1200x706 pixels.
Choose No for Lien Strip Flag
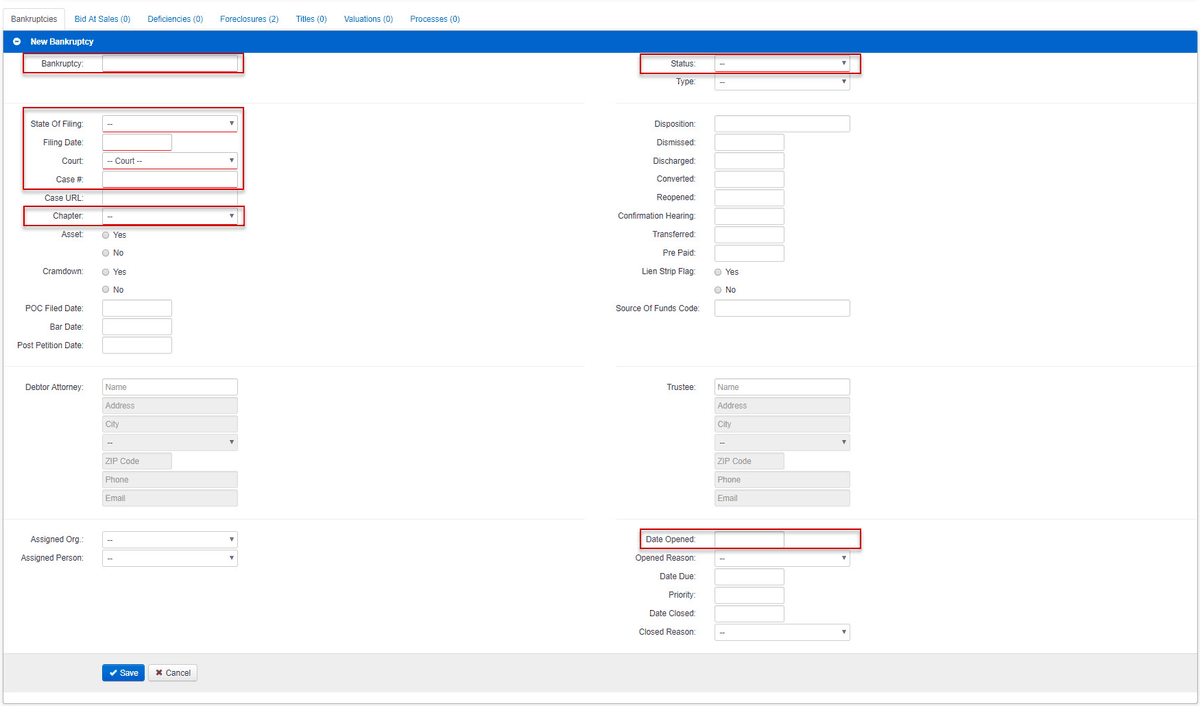(x=718, y=290)
